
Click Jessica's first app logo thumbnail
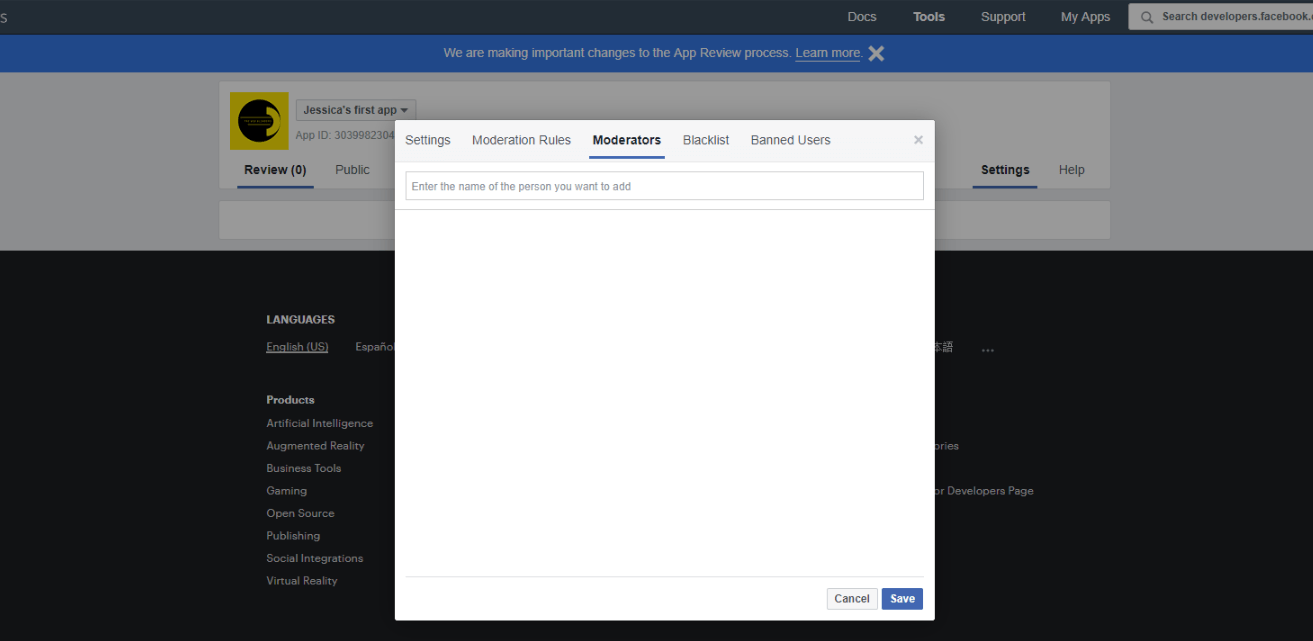[x=259, y=121]
